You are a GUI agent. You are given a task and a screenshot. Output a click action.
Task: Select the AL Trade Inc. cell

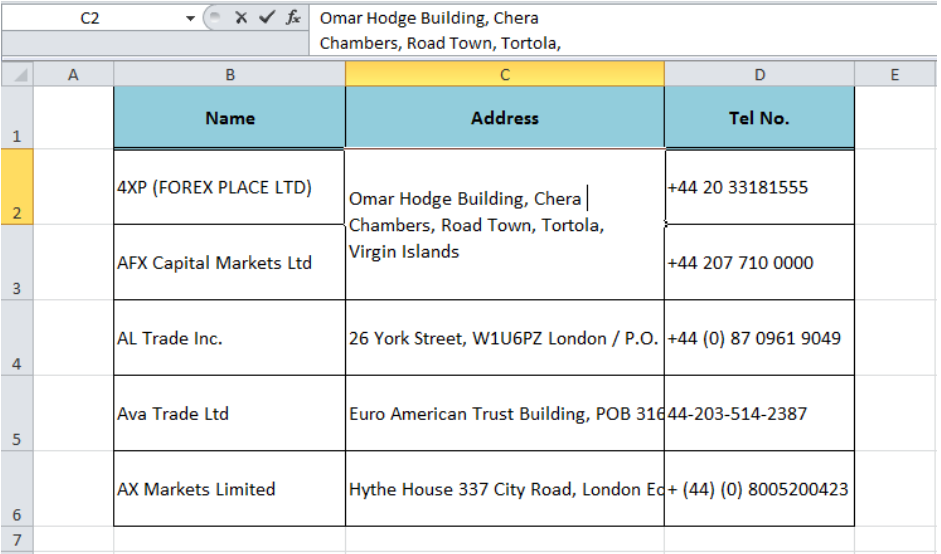point(230,338)
